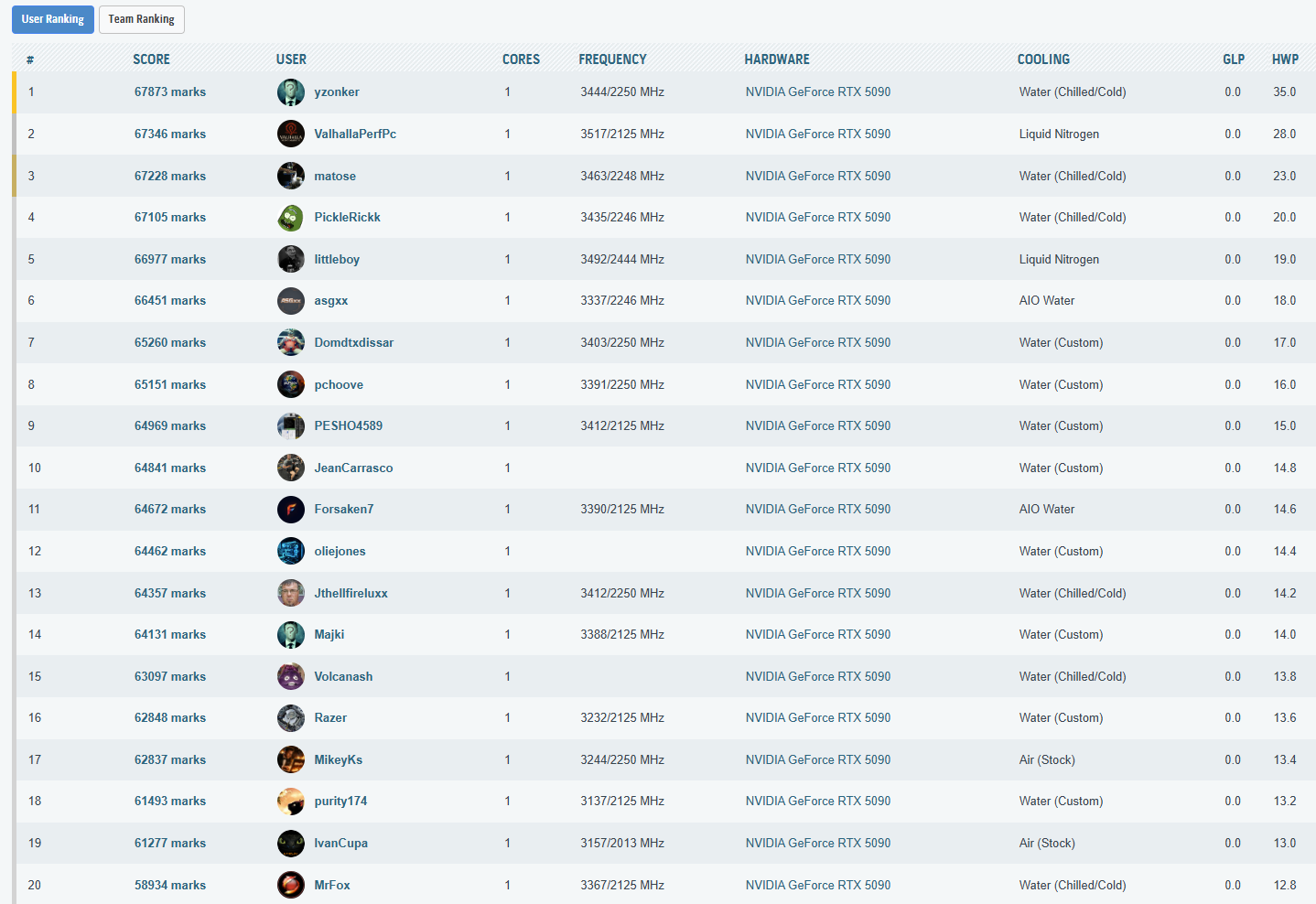The image size is (1316, 904).
Task: Select Jthellfireluxx's portrait avatar
Action: [290, 593]
